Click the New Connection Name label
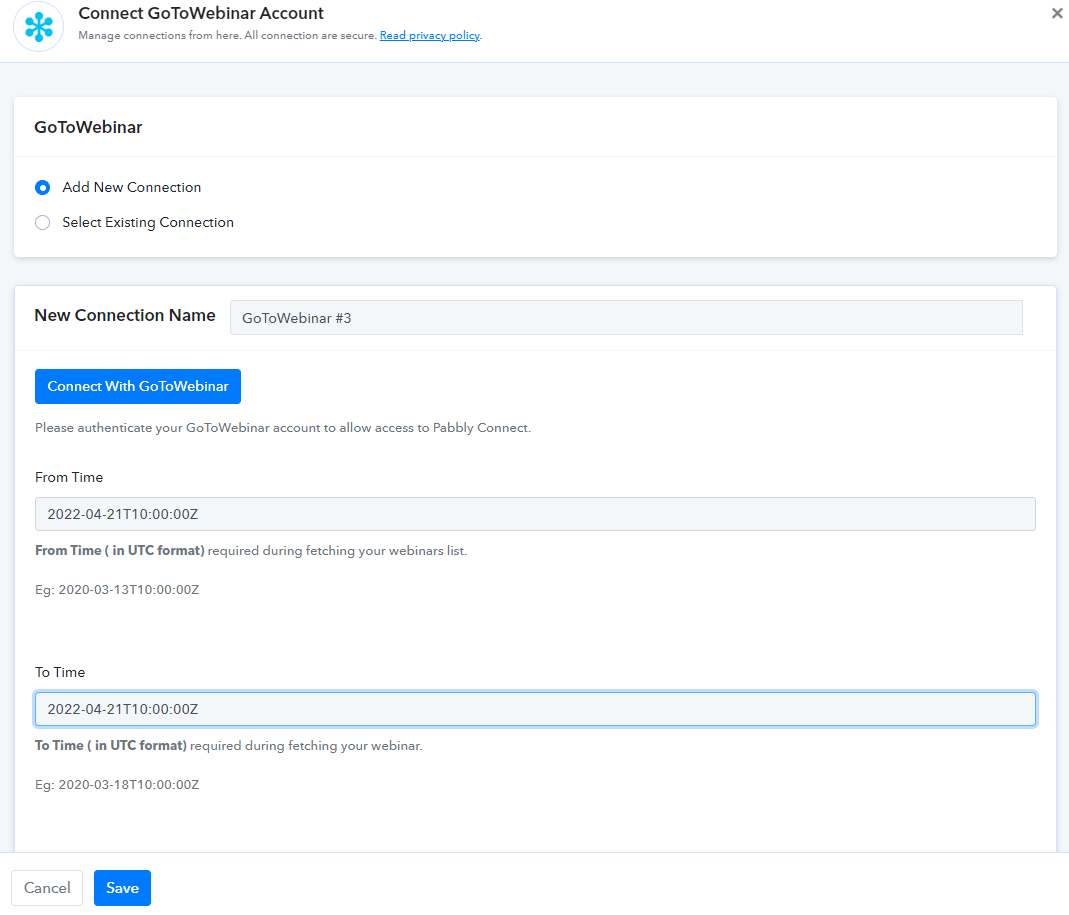This screenshot has height=915, width=1069. (125, 315)
